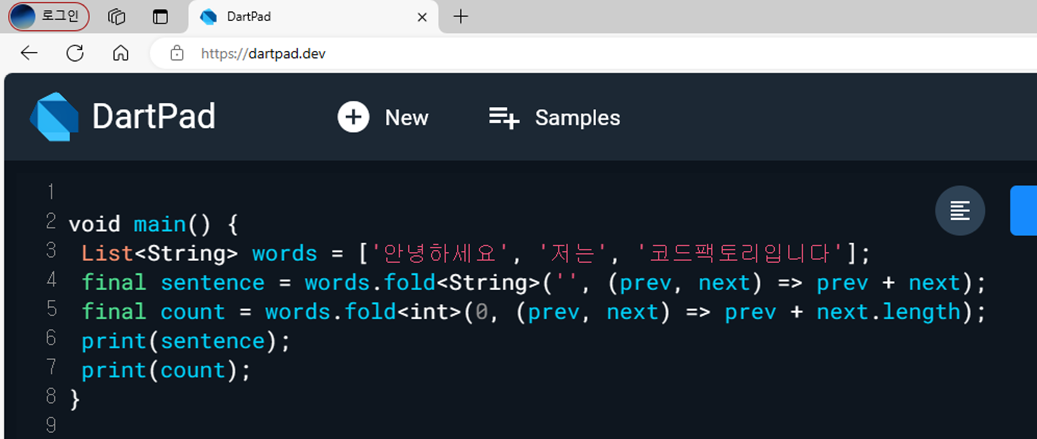1037x439 pixels.
Task: Open a new browser tab
Action: click(x=461, y=17)
